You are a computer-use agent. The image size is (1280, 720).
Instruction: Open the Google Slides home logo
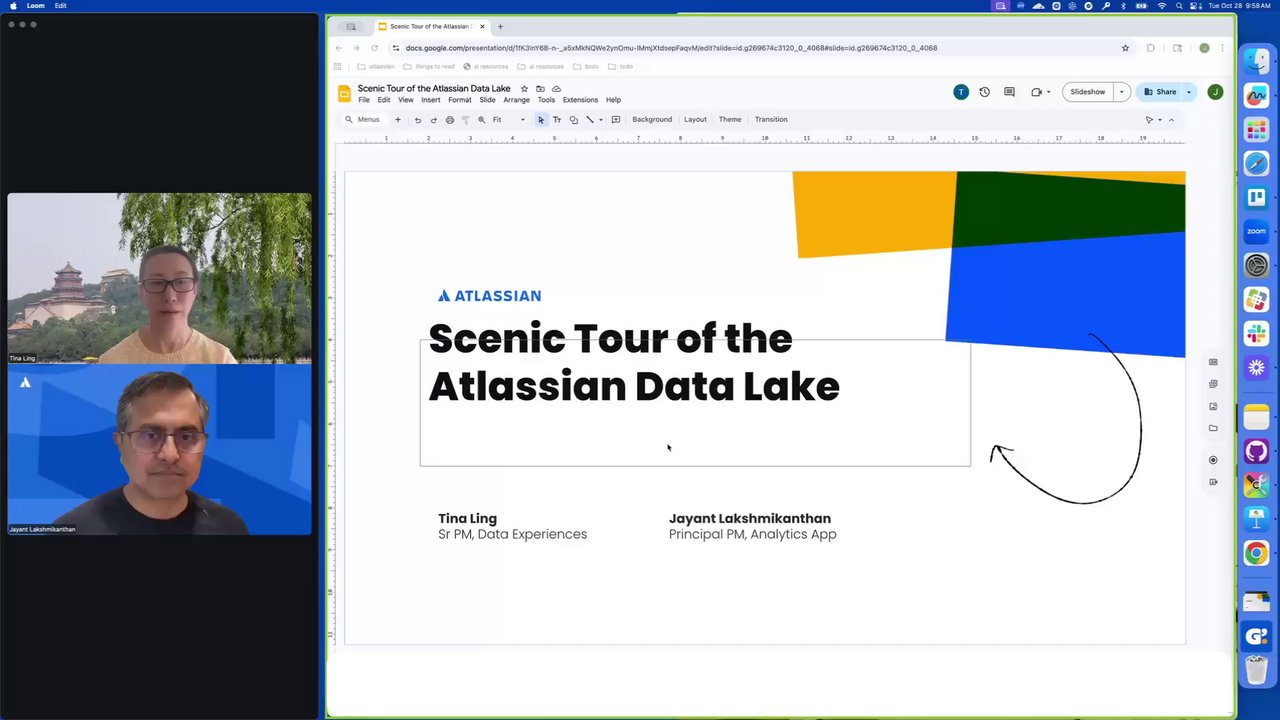[x=344, y=94]
